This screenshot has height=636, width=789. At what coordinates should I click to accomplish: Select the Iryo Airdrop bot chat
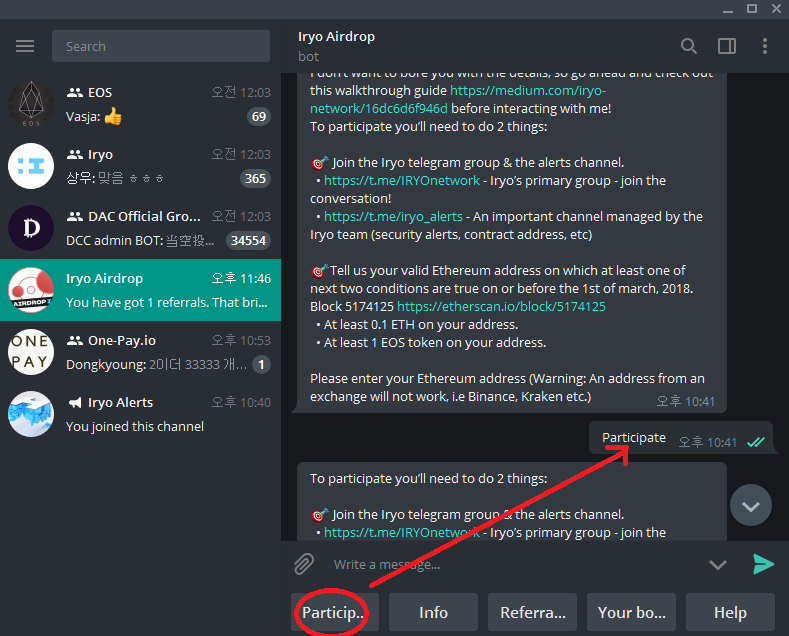click(x=140, y=290)
